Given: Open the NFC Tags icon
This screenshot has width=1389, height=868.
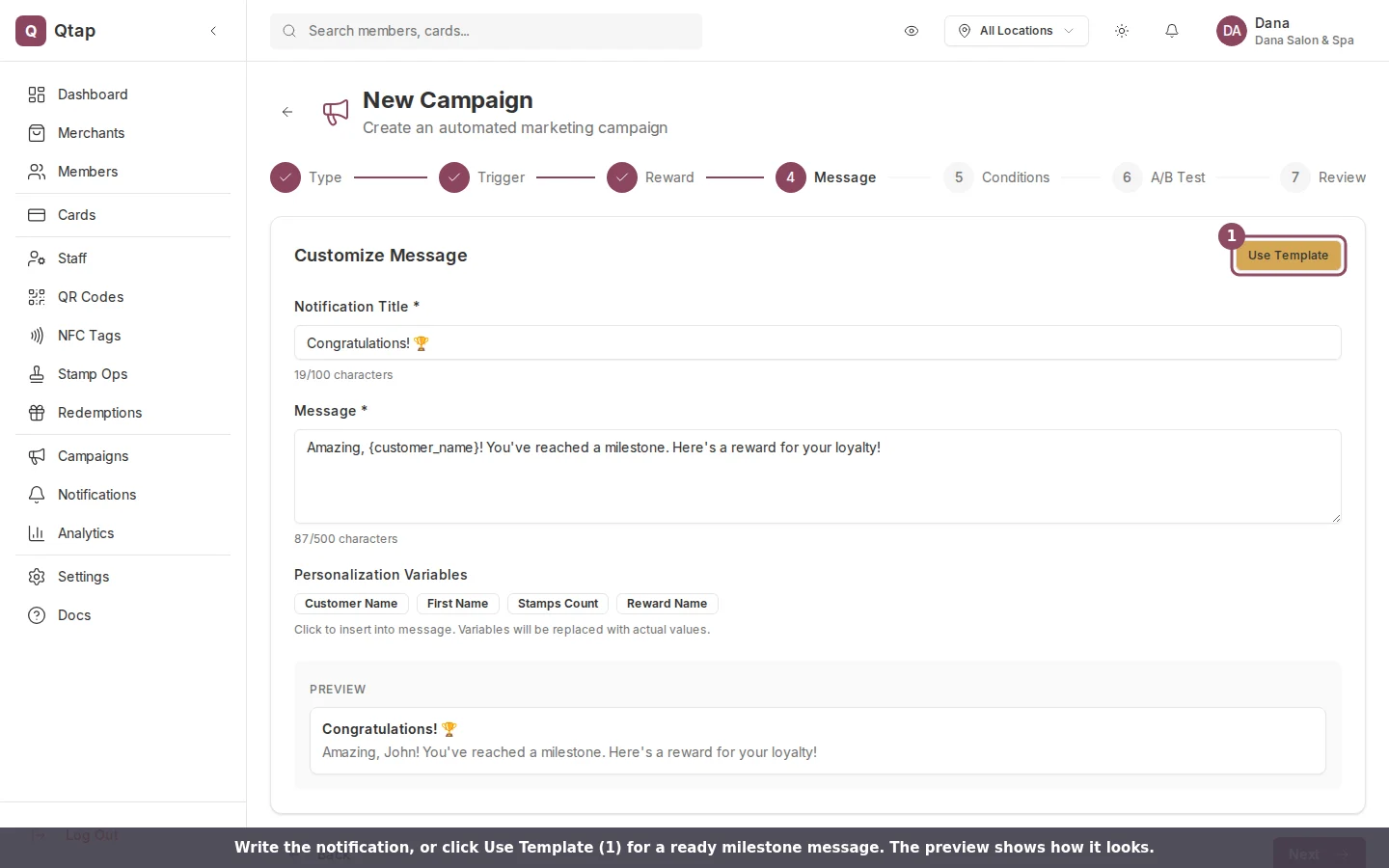Looking at the screenshot, I should click(x=37, y=336).
